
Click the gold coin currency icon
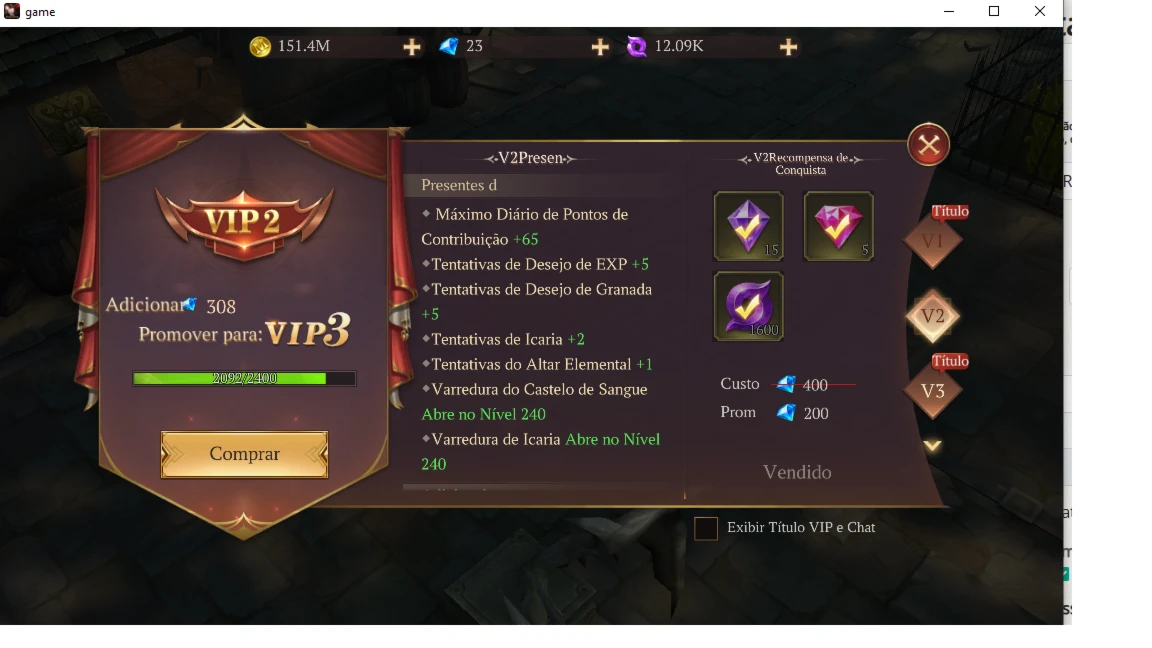click(260, 46)
